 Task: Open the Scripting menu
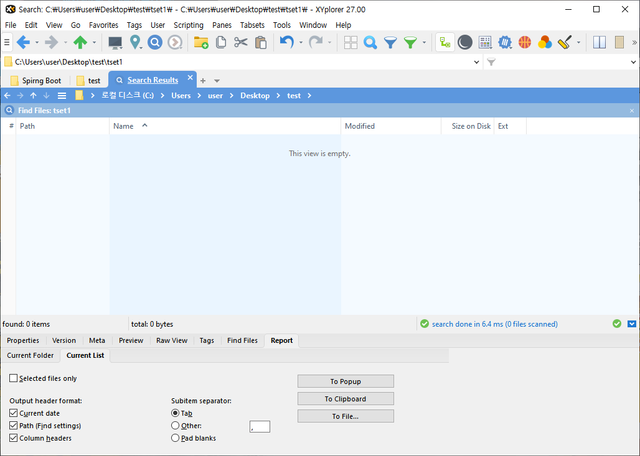tap(188, 25)
